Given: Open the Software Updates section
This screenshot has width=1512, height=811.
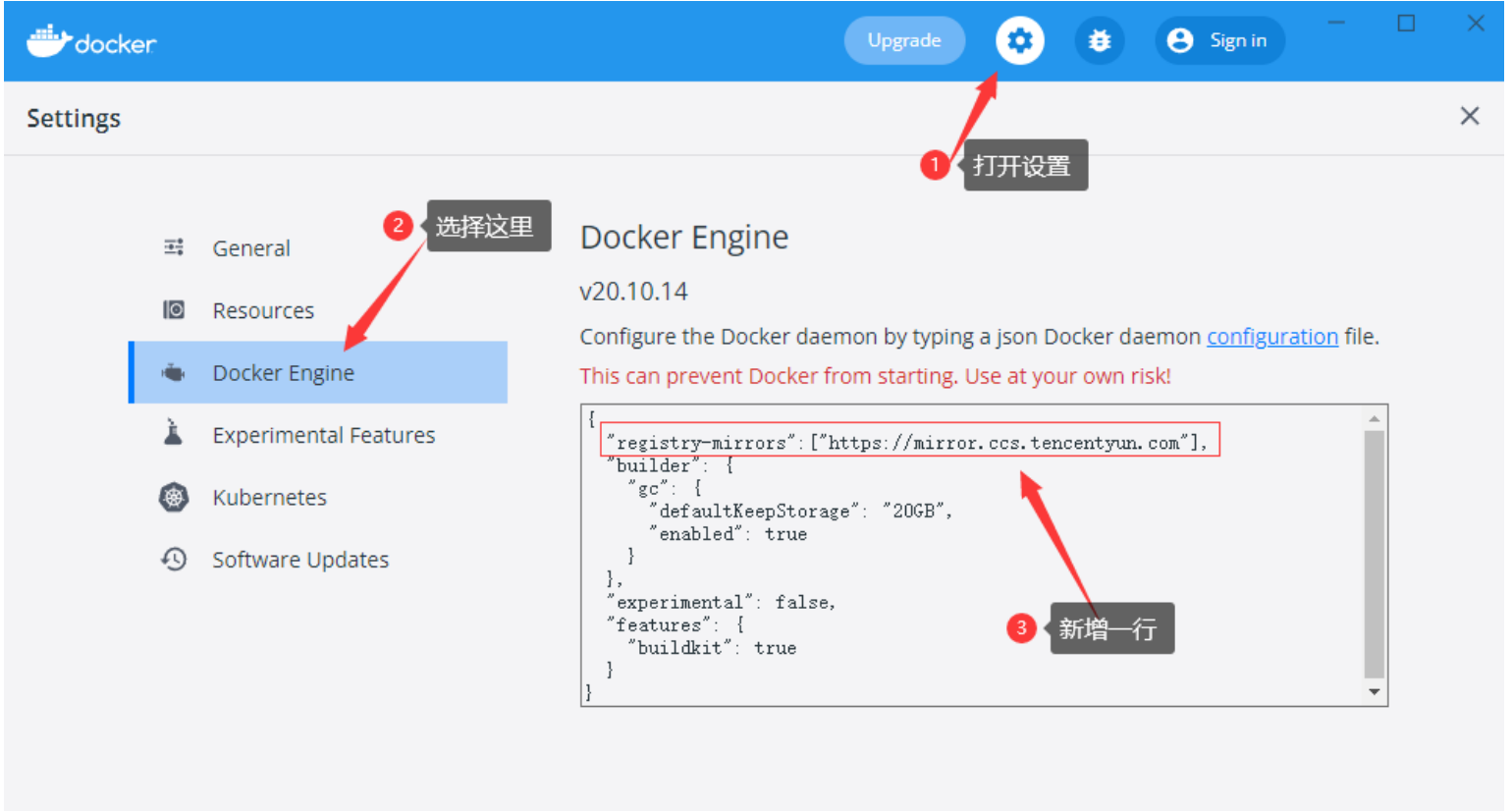Looking at the screenshot, I should [318, 560].
